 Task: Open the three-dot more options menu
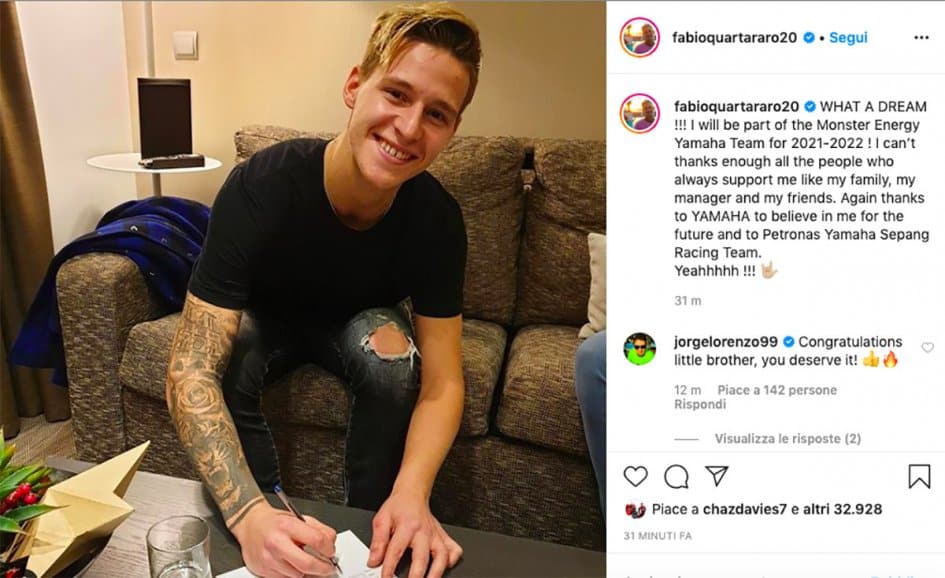pyautogui.click(x=921, y=37)
